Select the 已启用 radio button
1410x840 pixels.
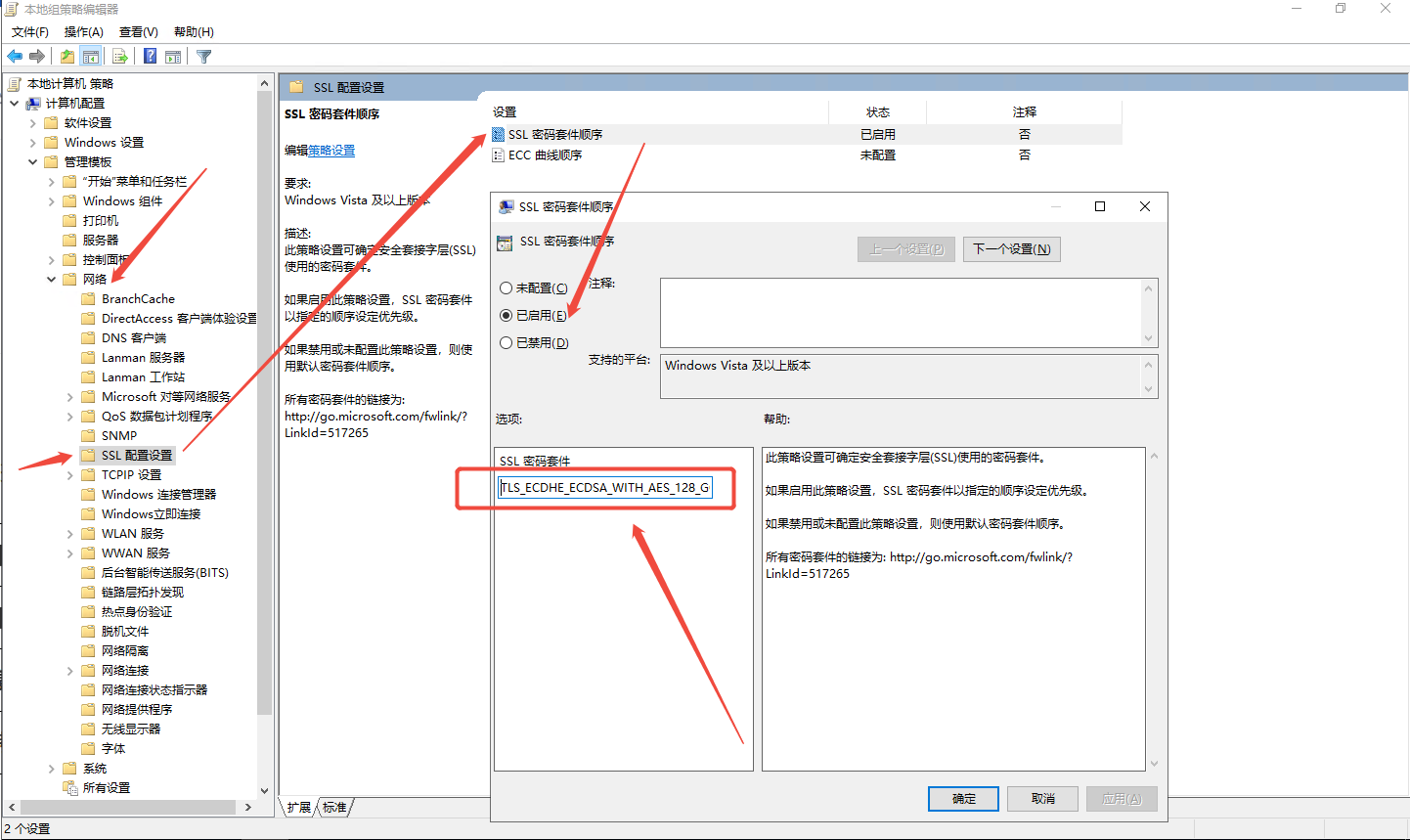tap(506, 316)
